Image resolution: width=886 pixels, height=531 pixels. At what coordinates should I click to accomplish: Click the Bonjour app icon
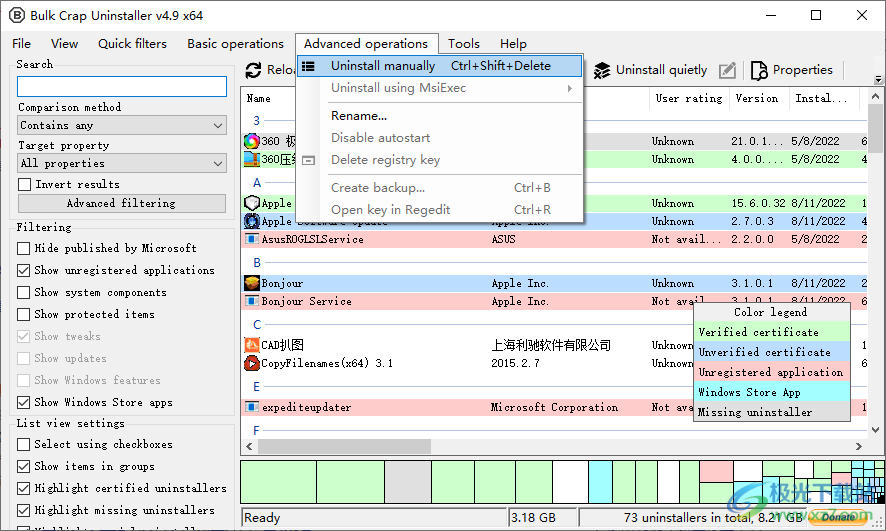(x=251, y=283)
